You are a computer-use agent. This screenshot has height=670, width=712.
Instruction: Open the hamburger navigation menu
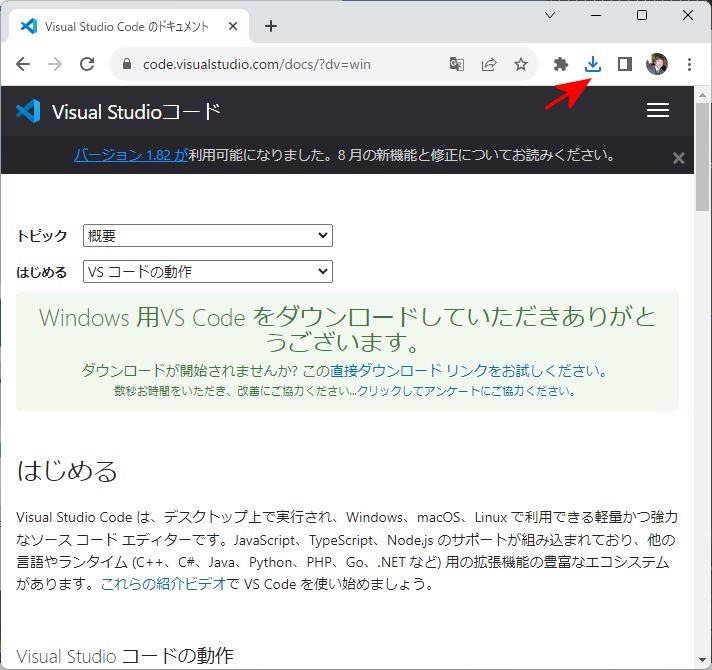[x=658, y=110]
